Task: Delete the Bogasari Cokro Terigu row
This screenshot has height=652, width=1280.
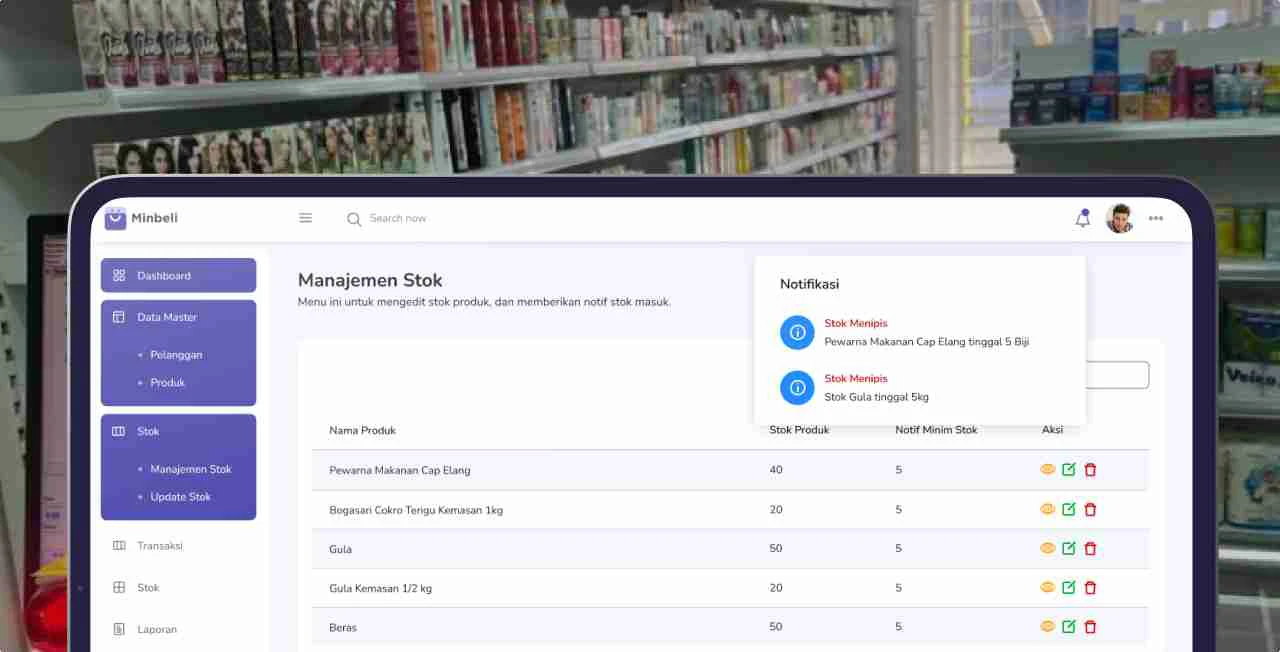Action: click(x=1090, y=509)
